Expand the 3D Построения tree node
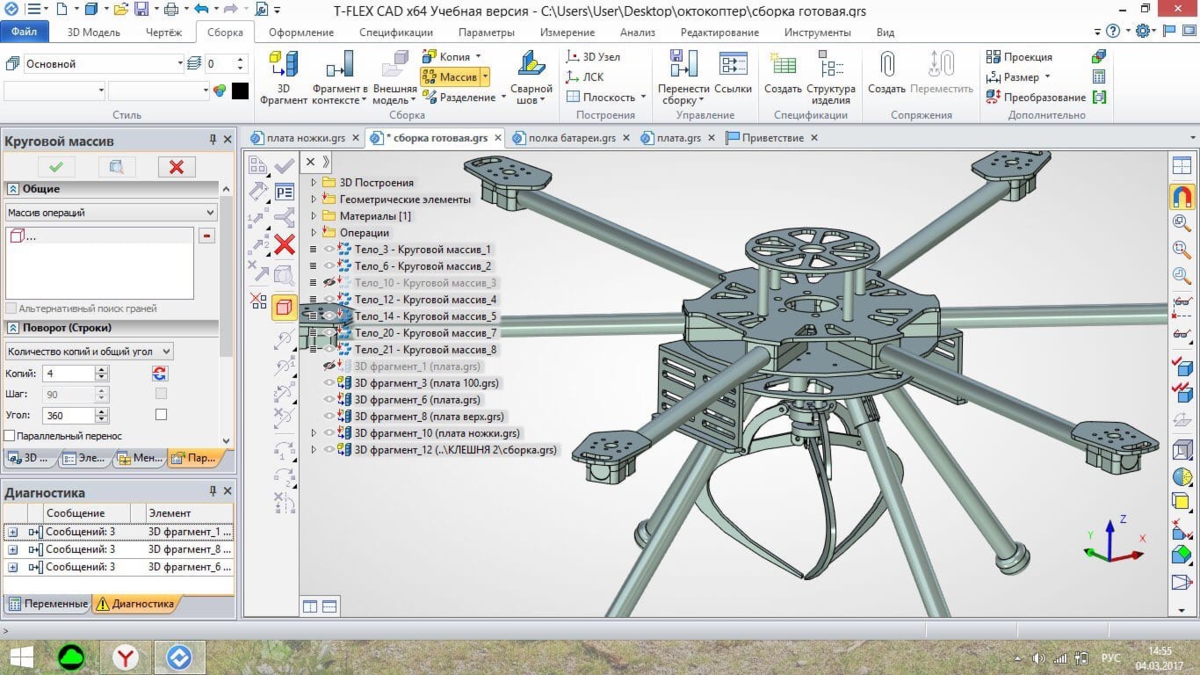The image size is (1200, 675). click(314, 183)
